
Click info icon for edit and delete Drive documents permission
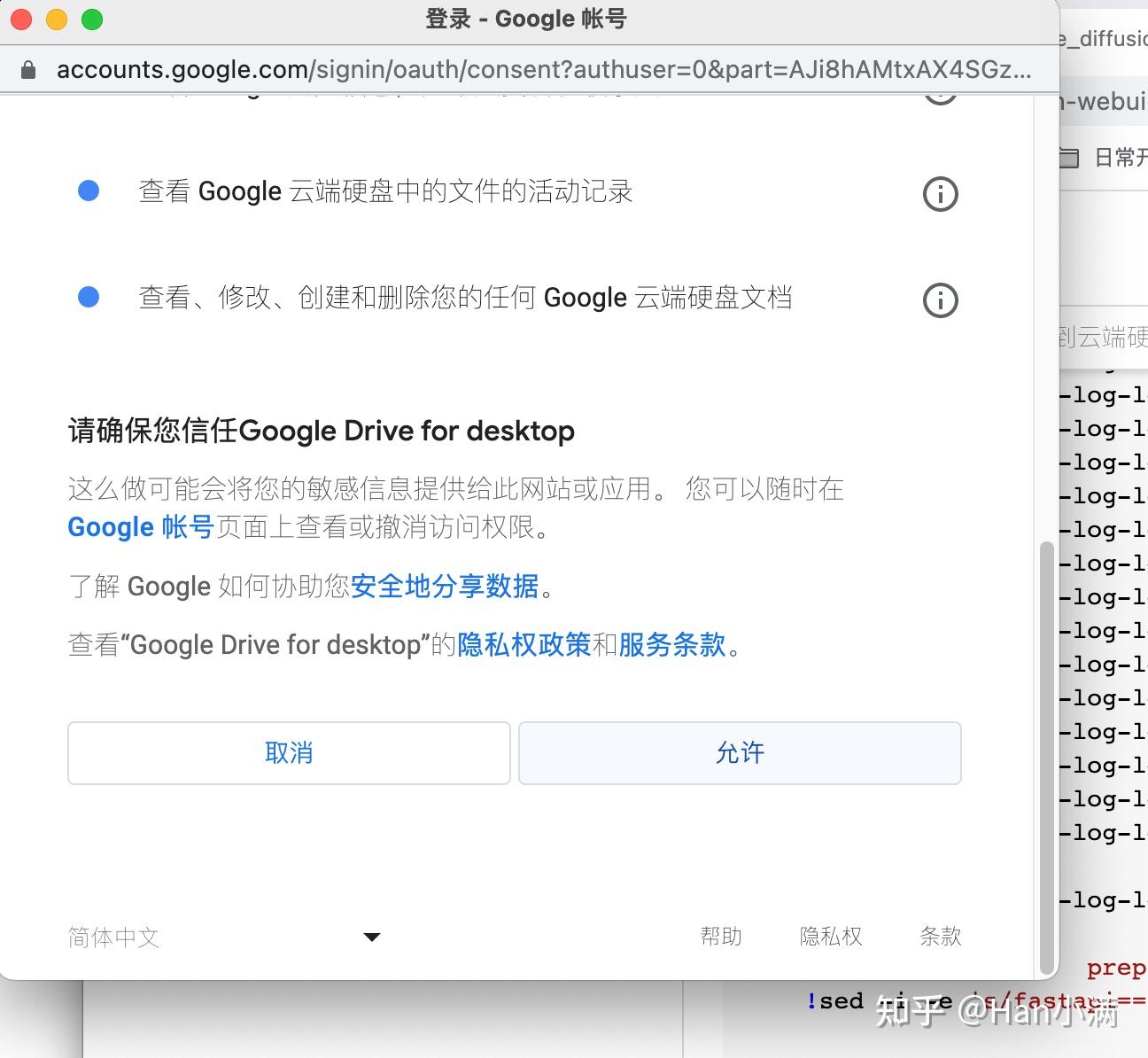click(940, 300)
